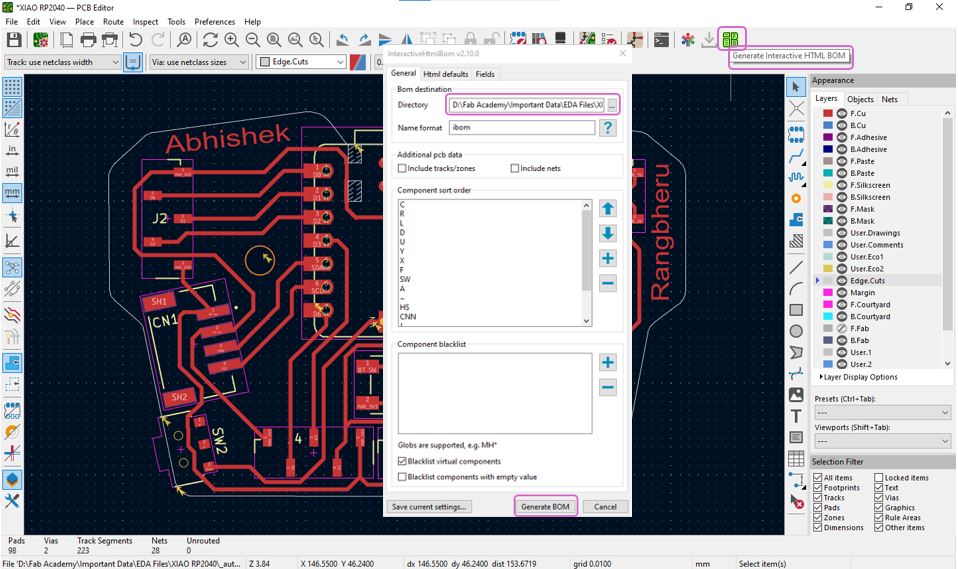Screen dimensions: 958x569
Task: Toggle visibility of the F.Cu layer
Action: pyautogui.click(x=842, y=114)
